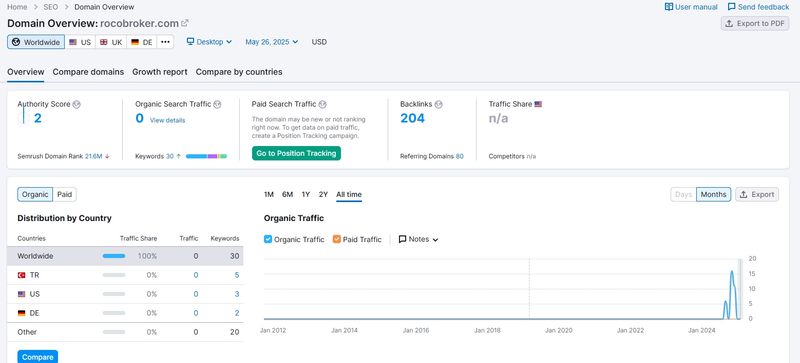
Task: Switch chart granularity to Months
Action: [713, 195]
